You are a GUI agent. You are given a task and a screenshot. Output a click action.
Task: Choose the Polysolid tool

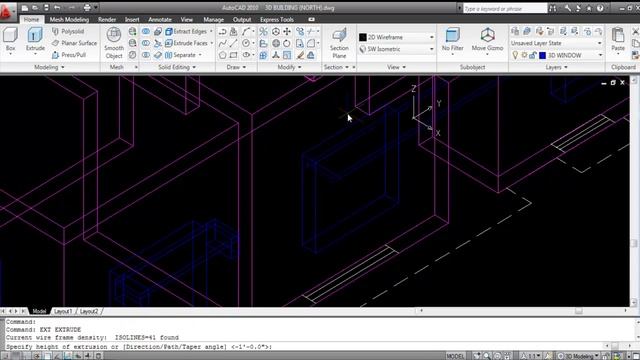pyautogui.click(x=68, y=31)
